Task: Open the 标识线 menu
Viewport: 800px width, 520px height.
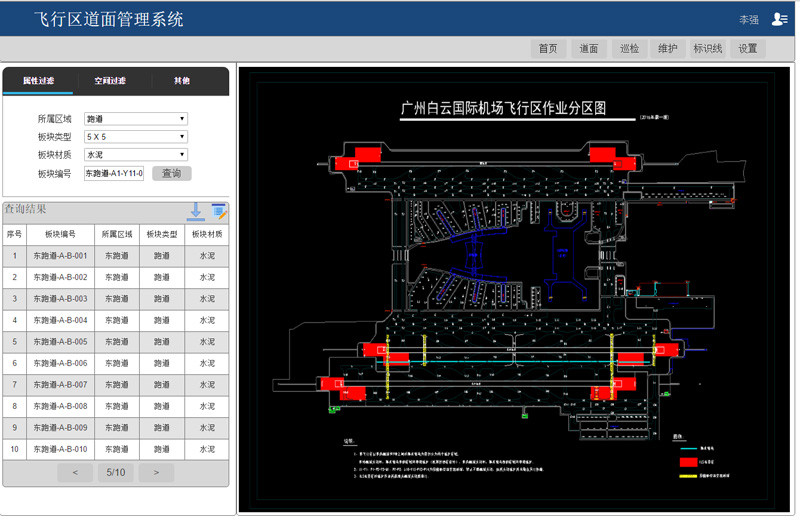Action: pyautogui.click(x=707, y=48)
